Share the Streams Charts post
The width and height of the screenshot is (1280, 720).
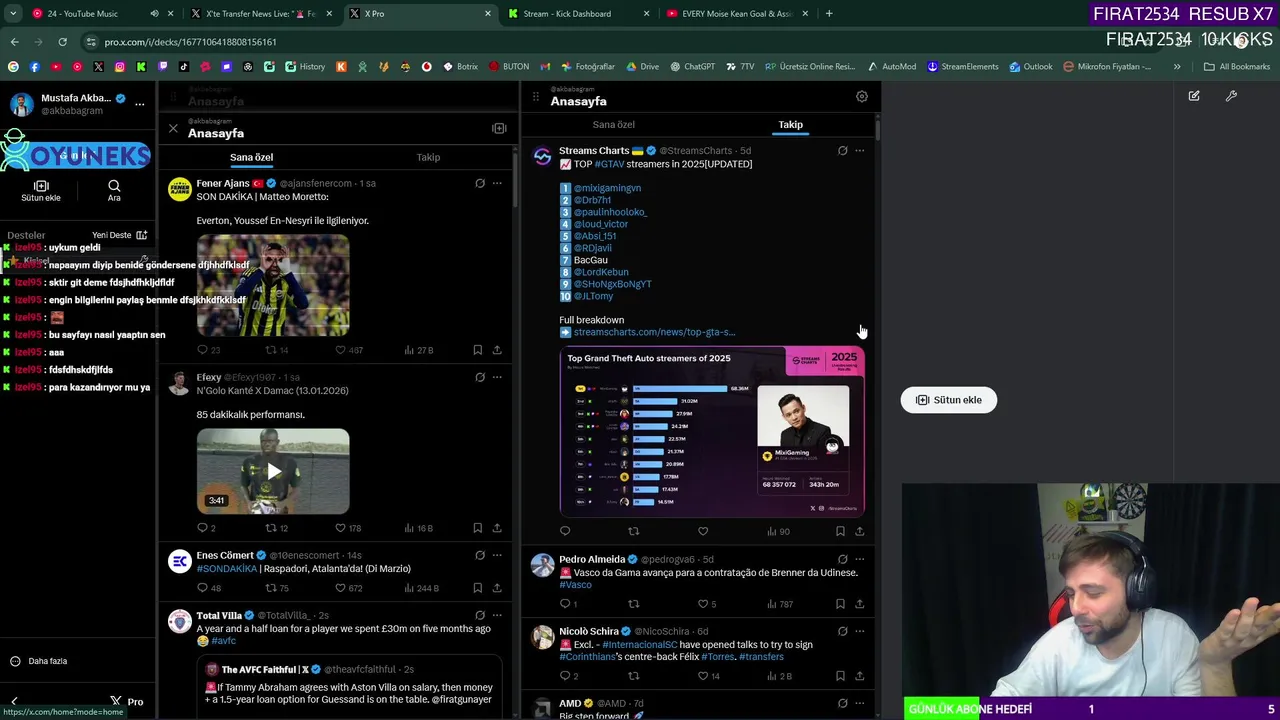(860, 531)
